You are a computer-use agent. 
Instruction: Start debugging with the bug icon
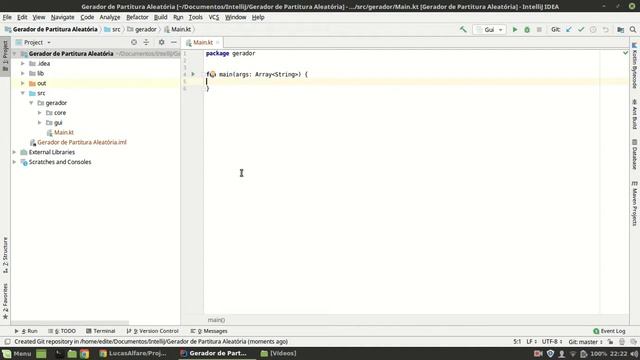point(527,29)
